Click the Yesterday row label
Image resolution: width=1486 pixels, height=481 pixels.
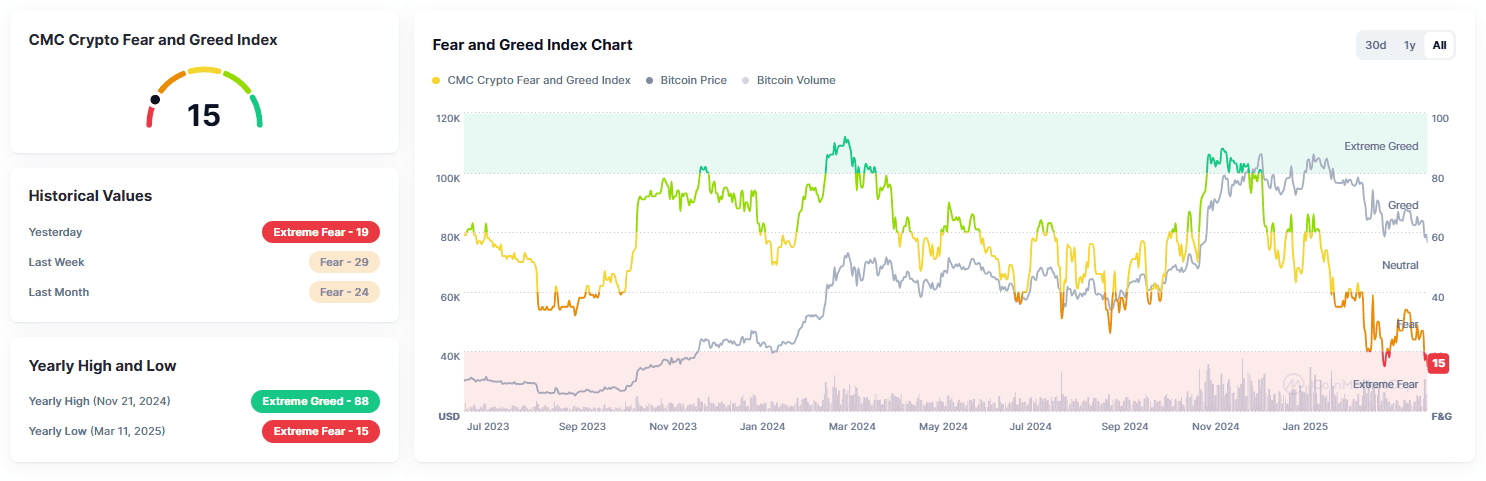click(x=55, y=232)
